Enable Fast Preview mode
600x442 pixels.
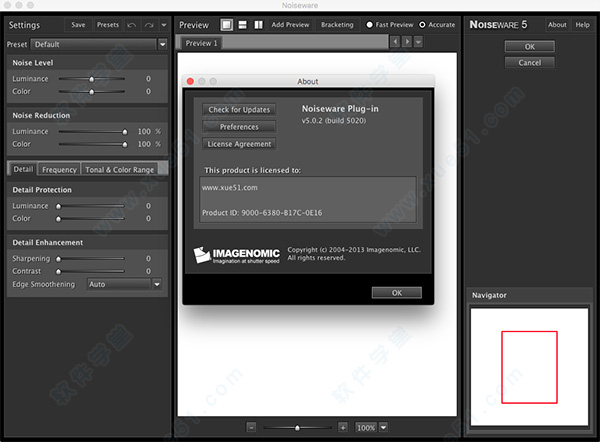point(390,24)
